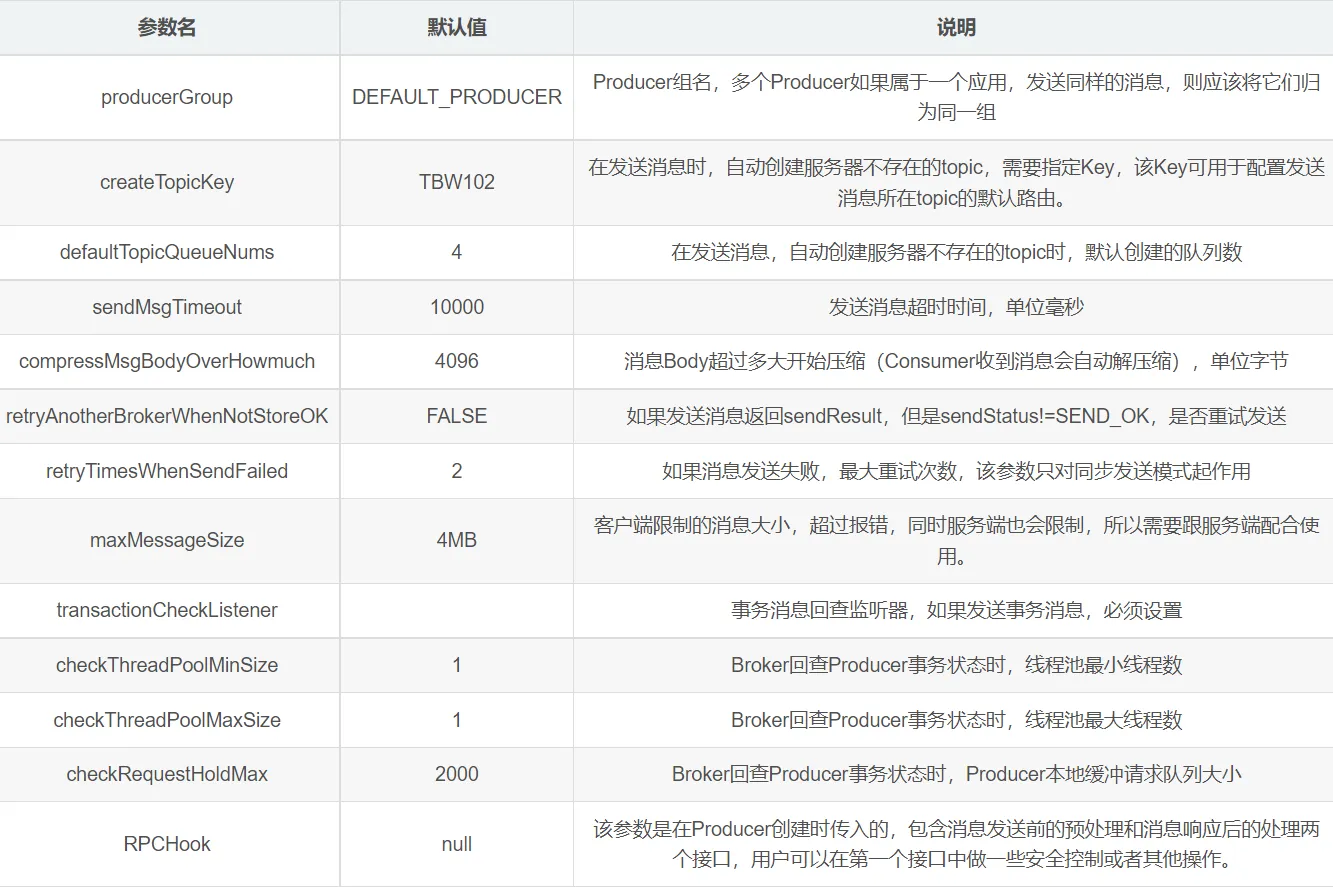Click the 4096 default value
The height and width of the screenshot is (887, 1333).
point(457,361)
